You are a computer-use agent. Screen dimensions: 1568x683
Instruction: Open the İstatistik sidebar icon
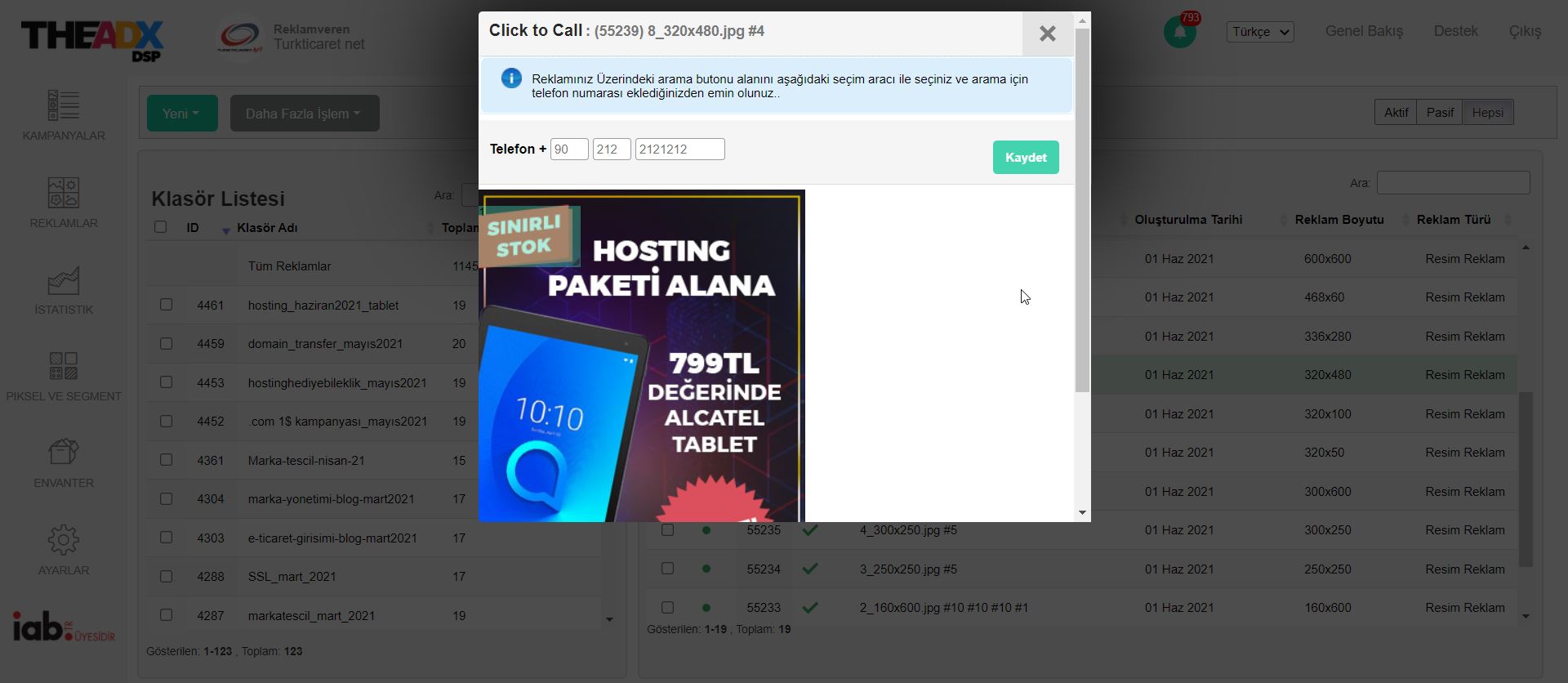(64, 280)
